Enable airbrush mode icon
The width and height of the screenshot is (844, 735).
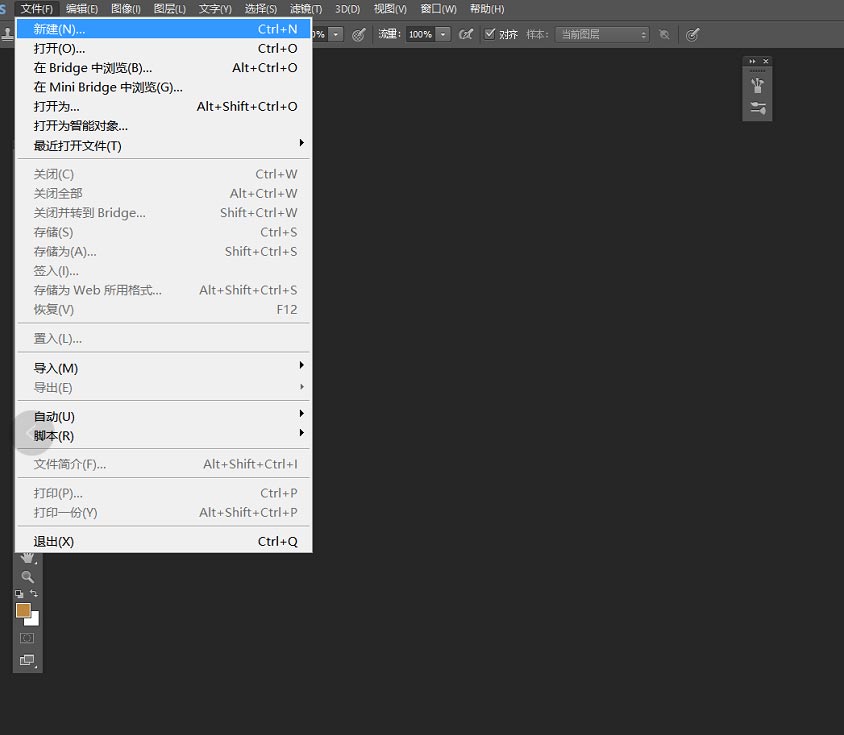coord(466,34)
